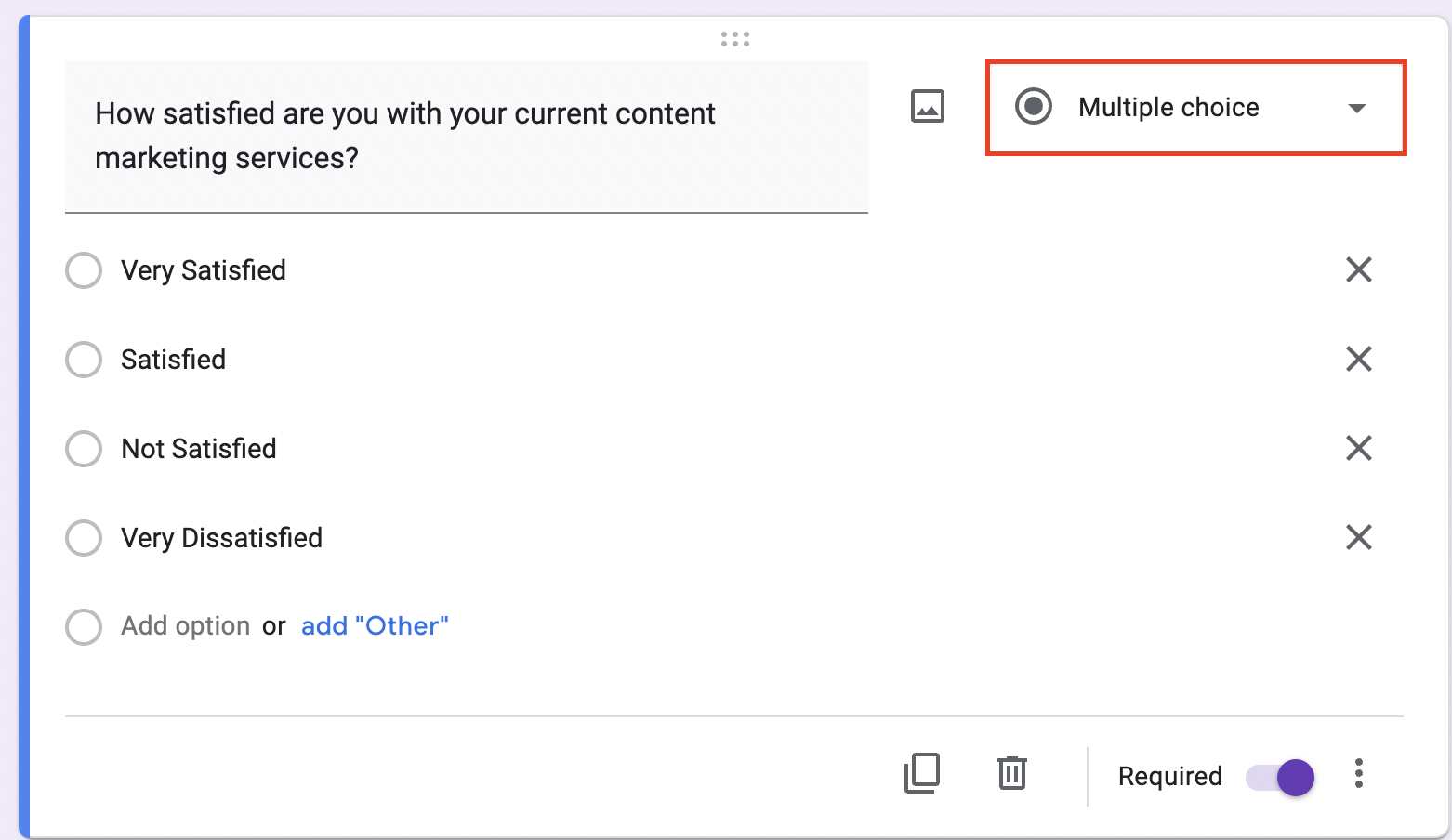This screenshot has width=1452, height=840.
Task: Edit the Not Satisfied option text
Action: tap(199, 449)
